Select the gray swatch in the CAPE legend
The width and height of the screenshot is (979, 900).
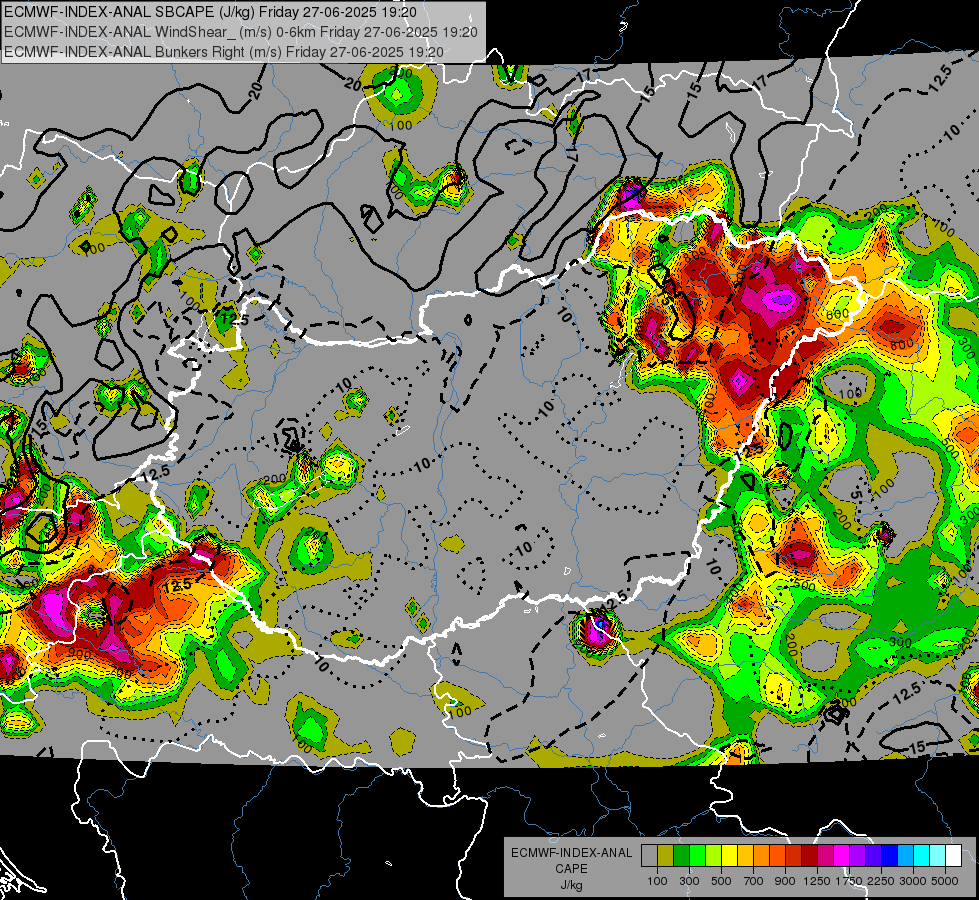(x=649, y=855)
